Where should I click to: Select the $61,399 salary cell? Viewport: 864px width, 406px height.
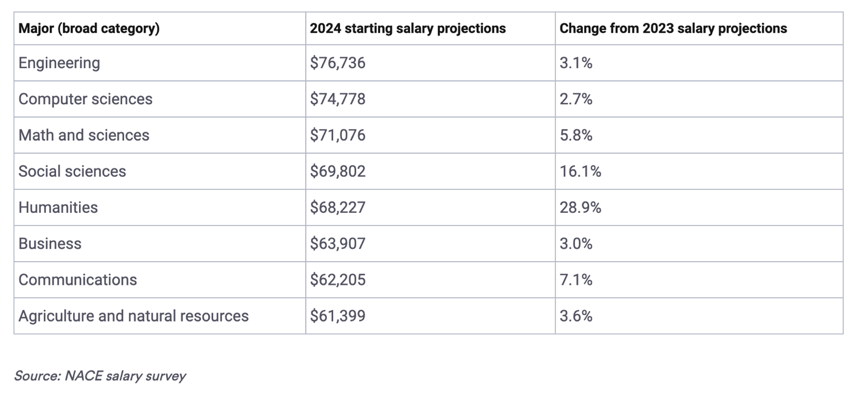coord(339,316)
